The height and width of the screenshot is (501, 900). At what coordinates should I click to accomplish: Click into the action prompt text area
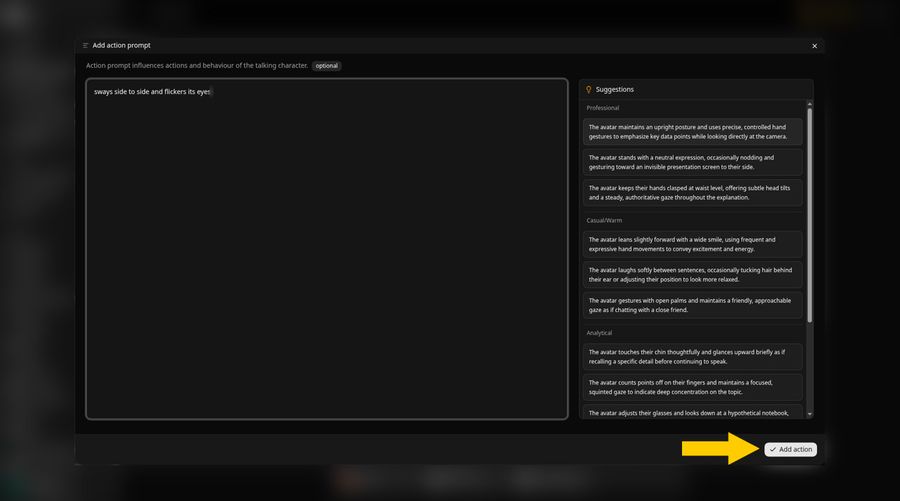click(x=327, y=249)
